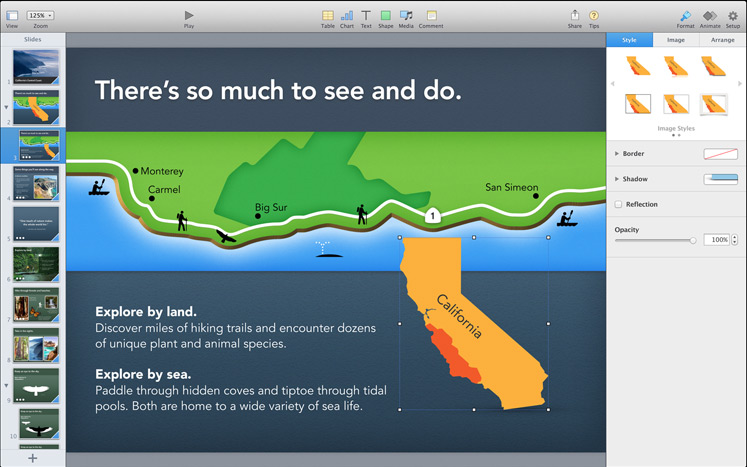Expand the Border section
The image size is (747, 467).
tap(616, 153)
